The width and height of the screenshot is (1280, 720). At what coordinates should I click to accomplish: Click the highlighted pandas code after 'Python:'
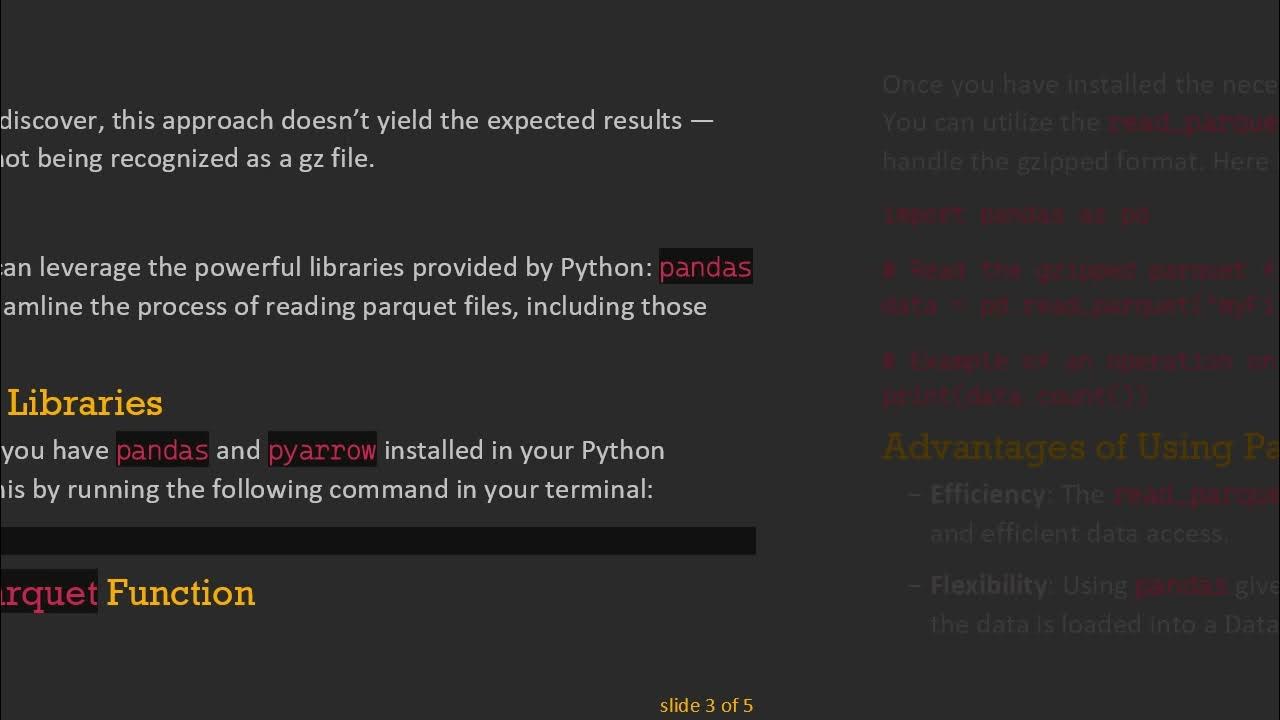pos(705,268)
